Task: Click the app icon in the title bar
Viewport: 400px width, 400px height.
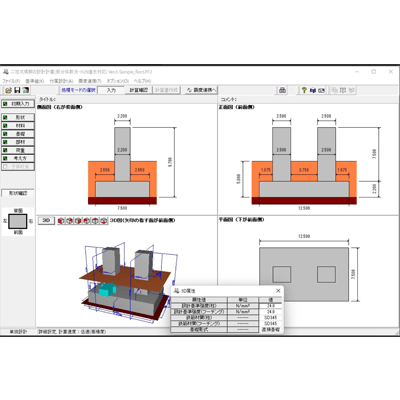Action: tap(6, 72)
